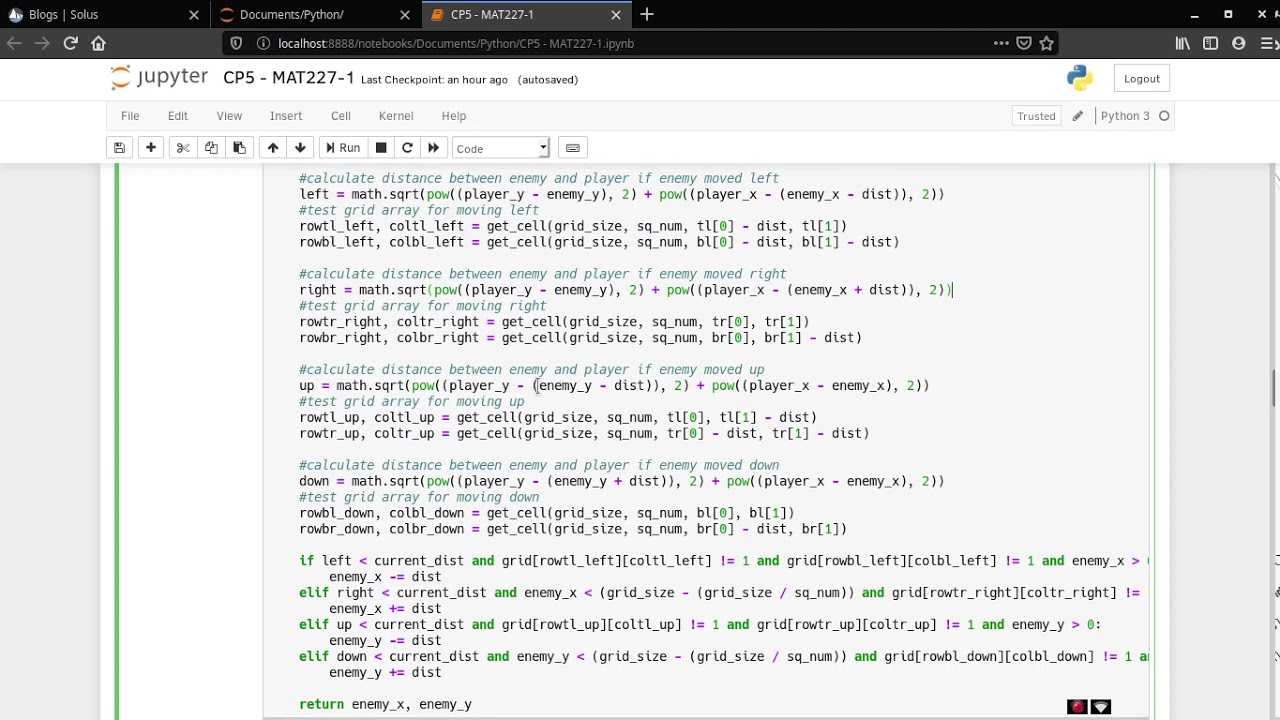Image resolution: width=1280 pixels, height=720 pixels.
Task: Rename notebook via CP5 - MAT227-1 title
Action: (288, 78)
